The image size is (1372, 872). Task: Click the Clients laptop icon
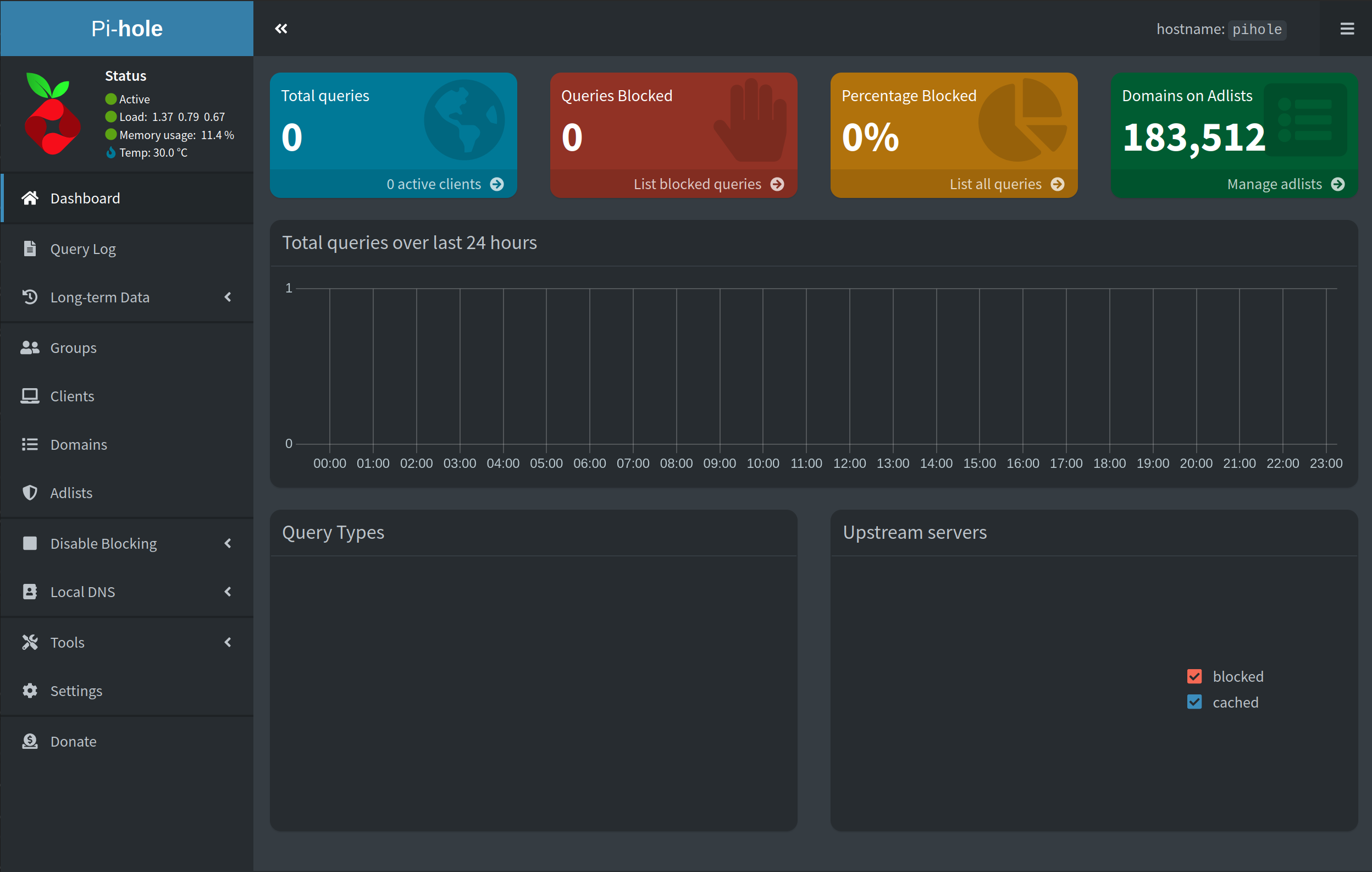[30, 396]
